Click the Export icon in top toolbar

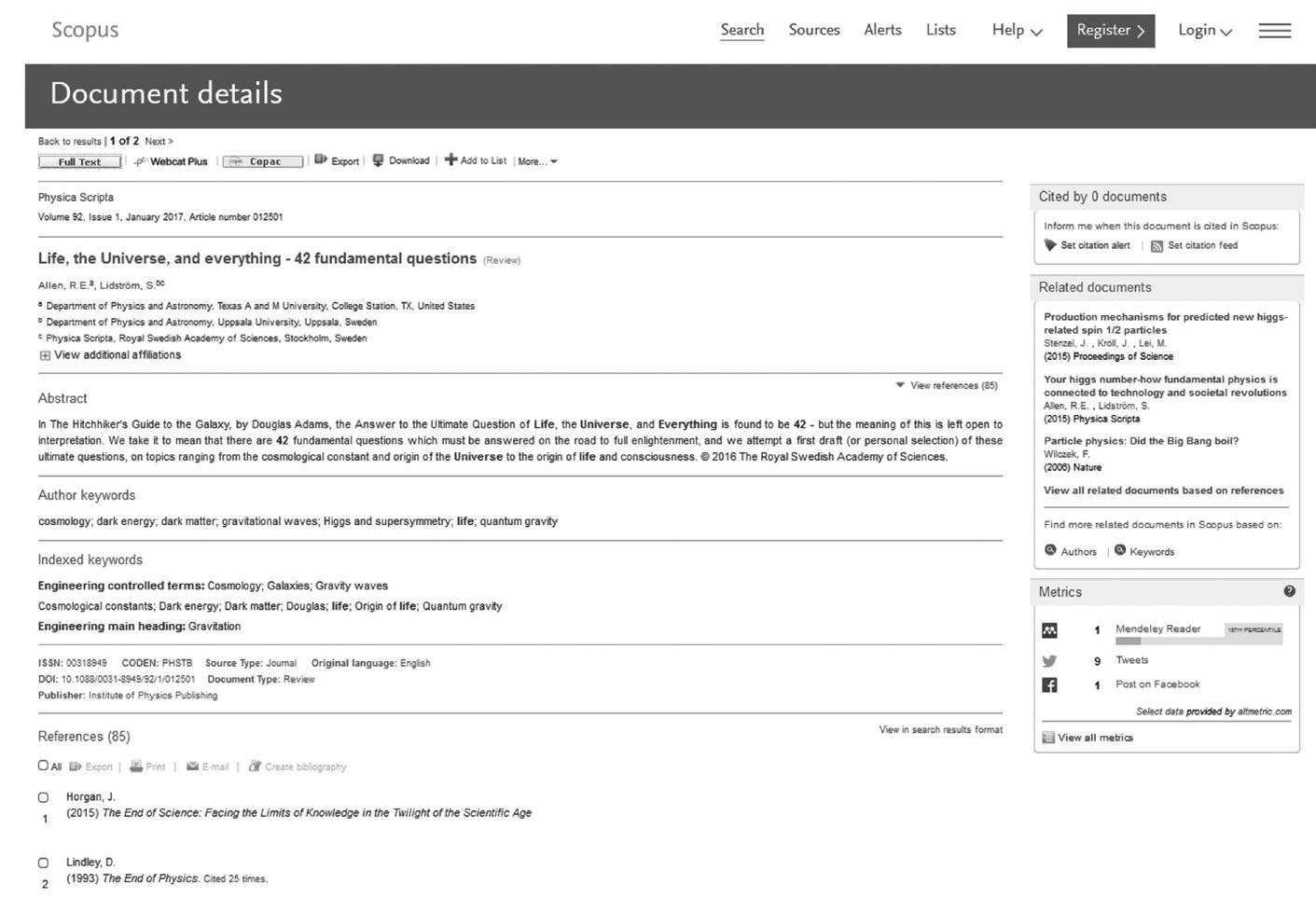click(x=321, y=159)
